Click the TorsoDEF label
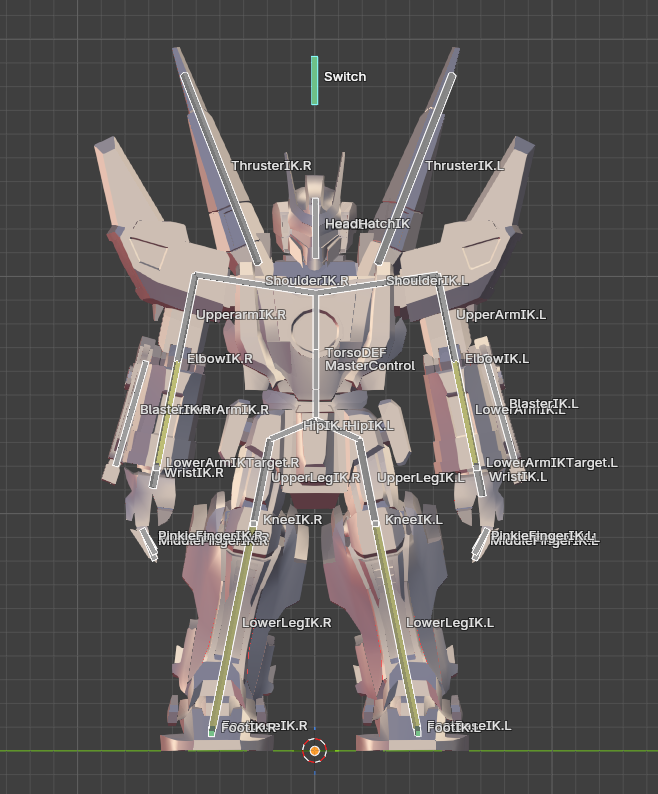Viewport: 658px width, 794px height. point(356,352)
